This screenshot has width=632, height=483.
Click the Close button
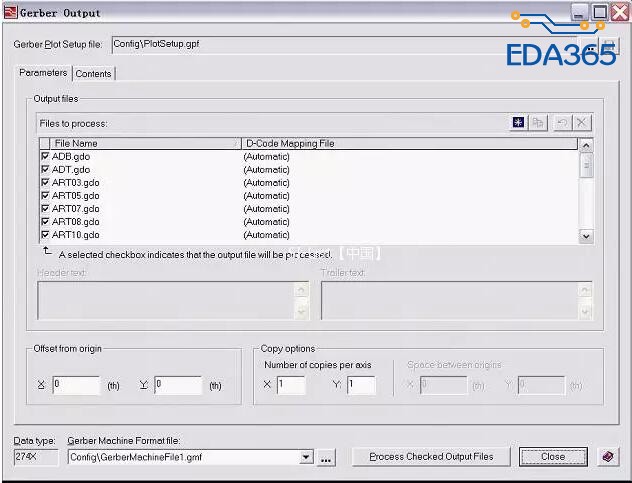(553, 456)
